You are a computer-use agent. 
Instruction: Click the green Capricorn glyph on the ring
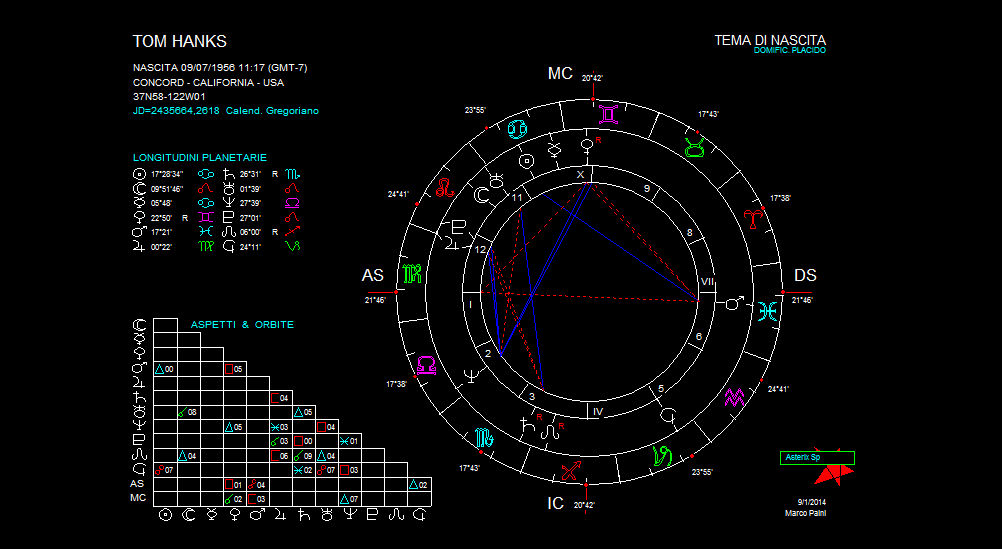pos(662,456)
